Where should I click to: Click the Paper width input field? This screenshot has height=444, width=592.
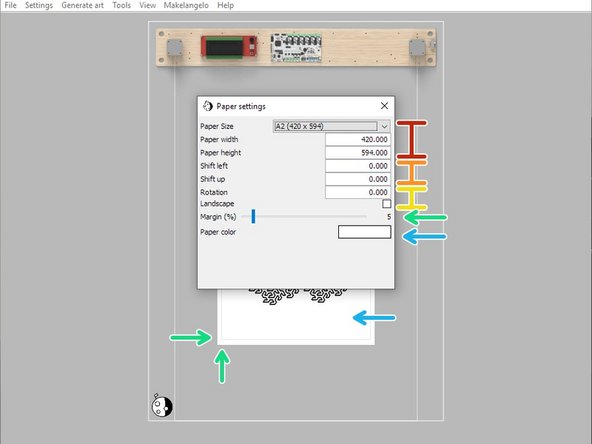(x=358, y=139)
